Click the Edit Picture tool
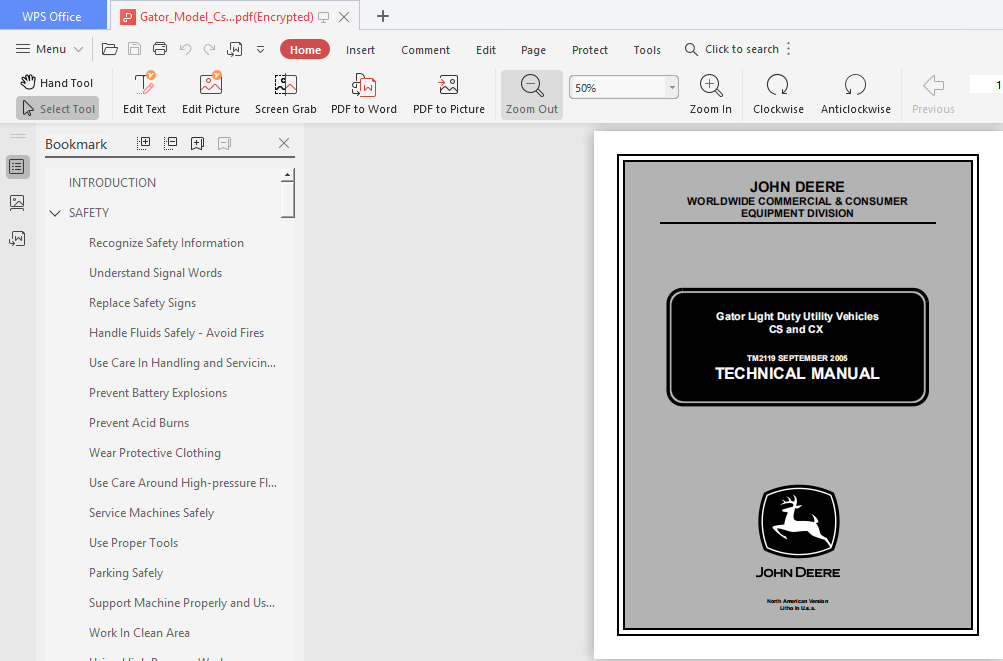The image size is (1003, 661). [x=210, y=93]
